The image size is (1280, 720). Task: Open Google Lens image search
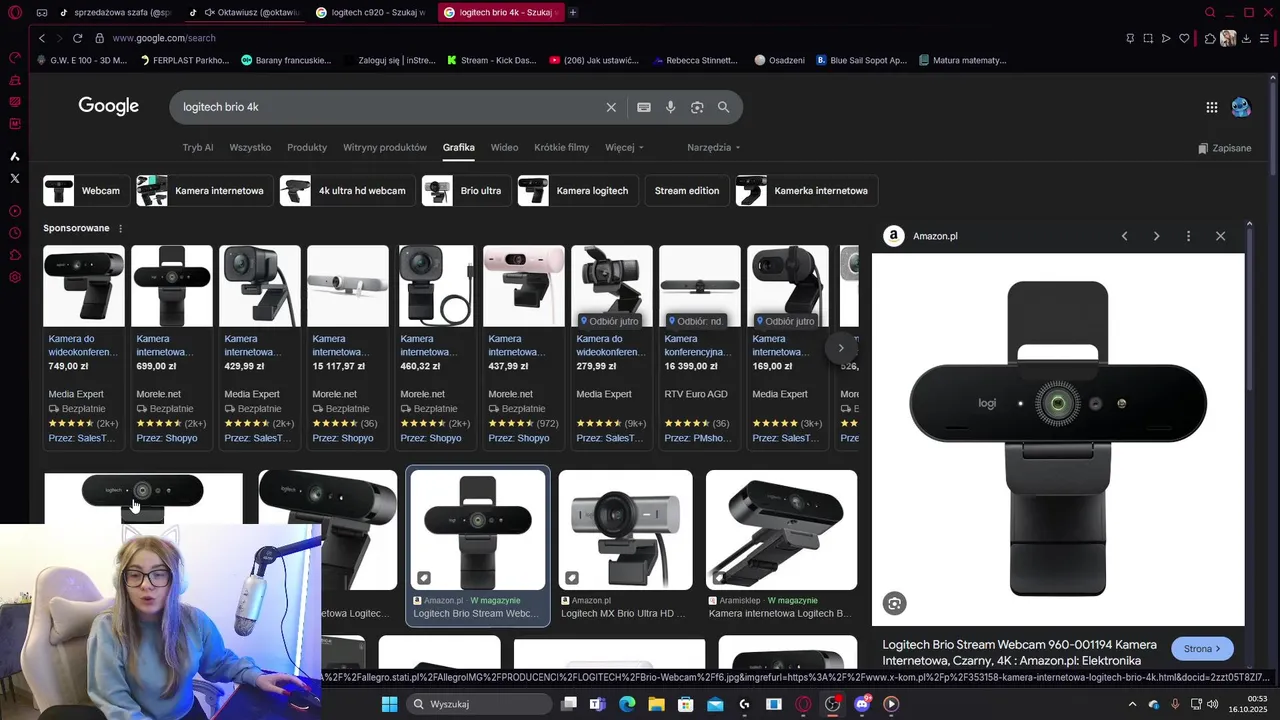[697, 107]
